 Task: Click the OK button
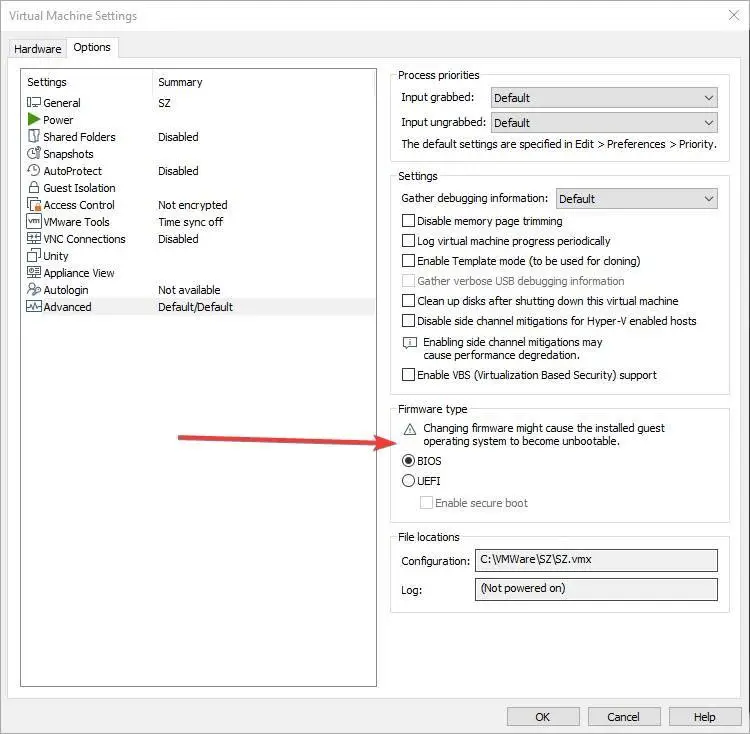[543, 717]
